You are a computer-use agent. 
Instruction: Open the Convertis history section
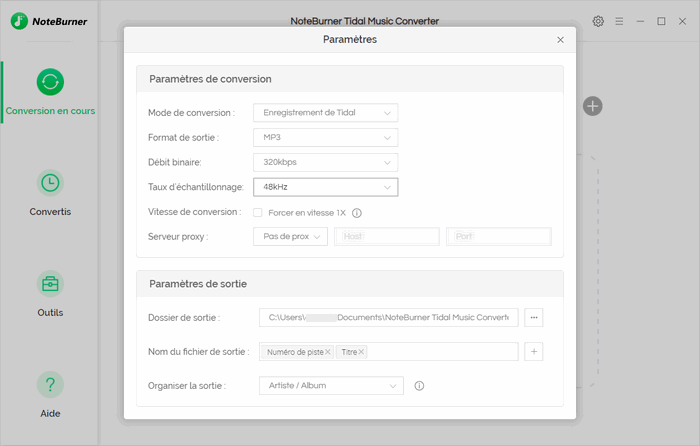50,193
